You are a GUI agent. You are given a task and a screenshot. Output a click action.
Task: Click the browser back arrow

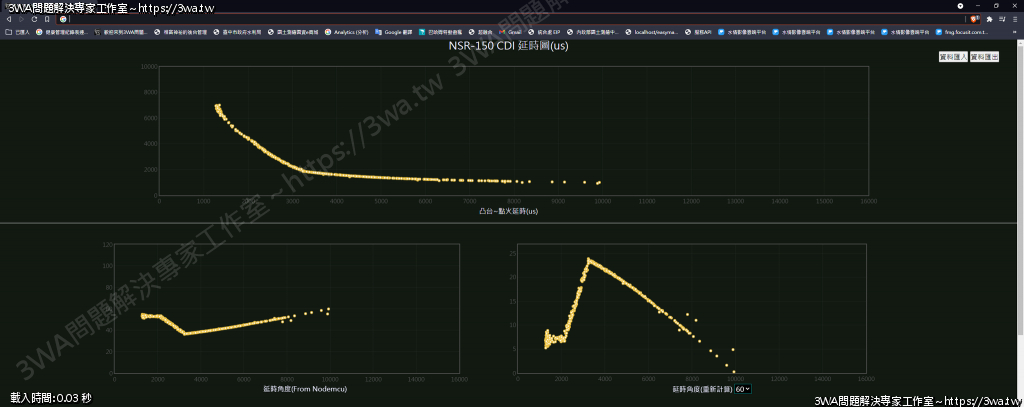[x=8, y=19]
